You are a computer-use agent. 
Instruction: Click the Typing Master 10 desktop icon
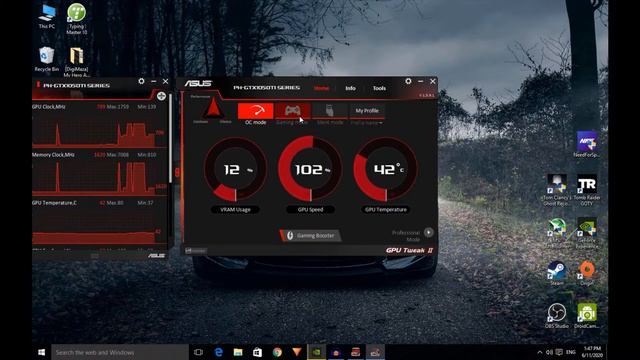point(76,19)
